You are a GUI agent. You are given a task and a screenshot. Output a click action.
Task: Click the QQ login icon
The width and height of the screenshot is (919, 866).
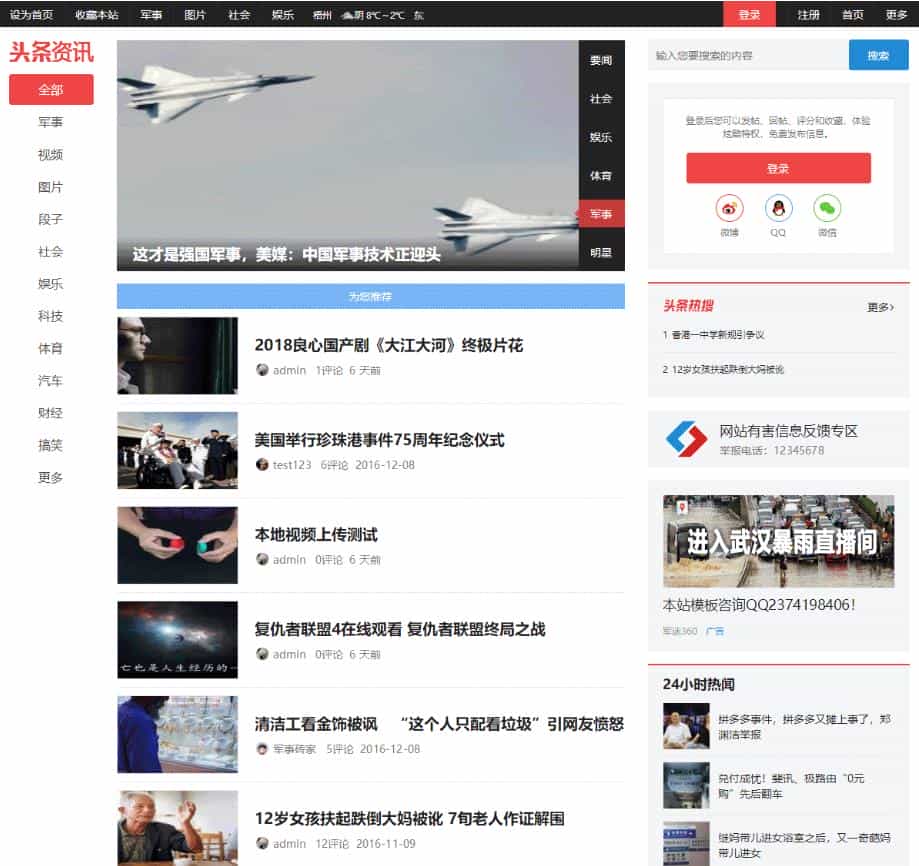click(778, 208)
